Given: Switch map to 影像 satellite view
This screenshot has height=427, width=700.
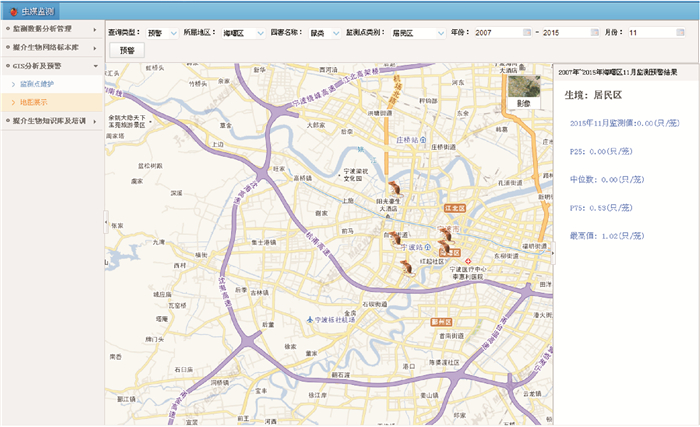Looking at the screenshot, I should pyautogui.click(x=524, y=89).
